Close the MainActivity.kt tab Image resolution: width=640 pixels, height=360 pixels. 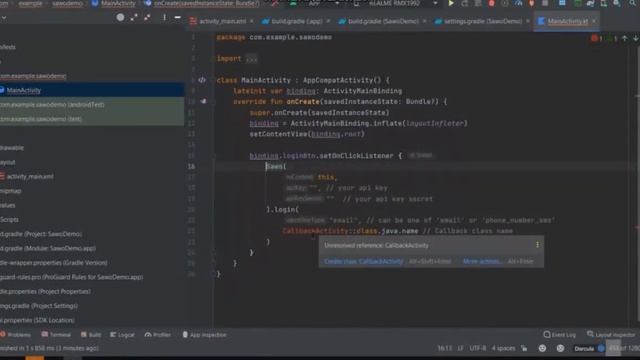[594, 21]
